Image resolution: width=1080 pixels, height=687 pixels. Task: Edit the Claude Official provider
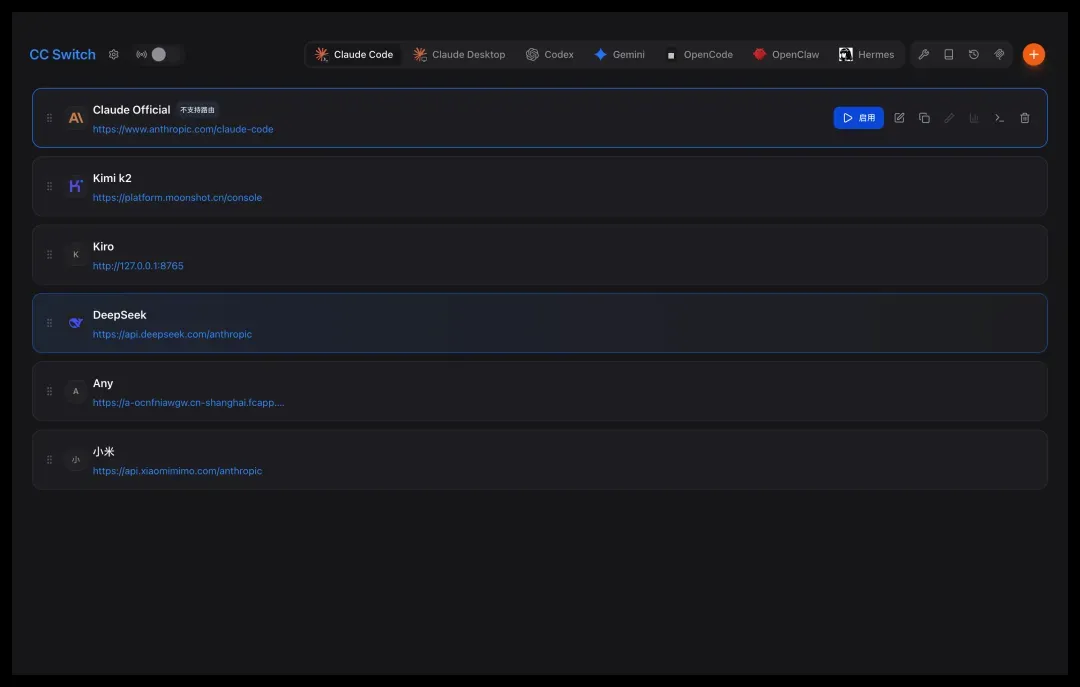pos(899,118)
